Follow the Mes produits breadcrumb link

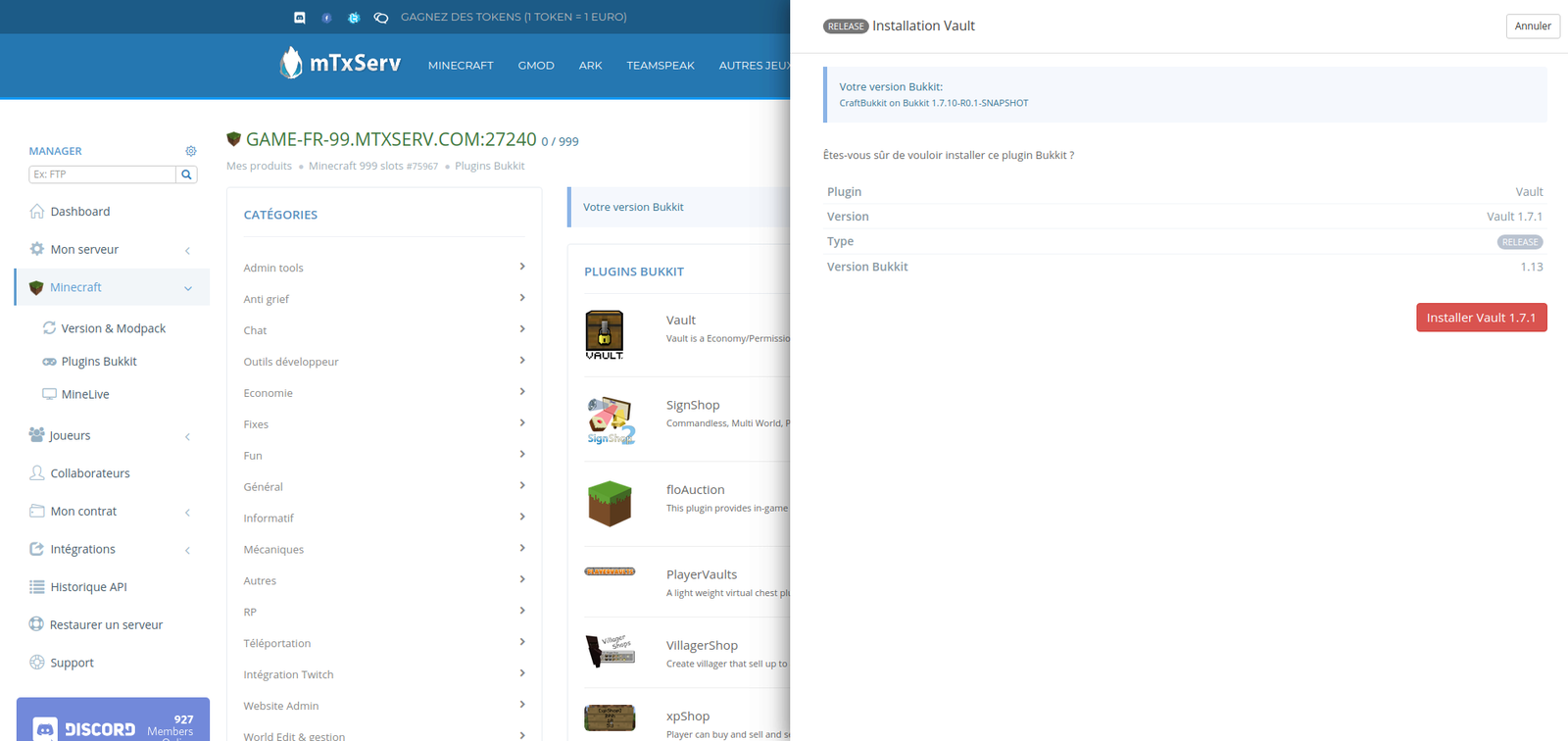[x=259, y=167]
